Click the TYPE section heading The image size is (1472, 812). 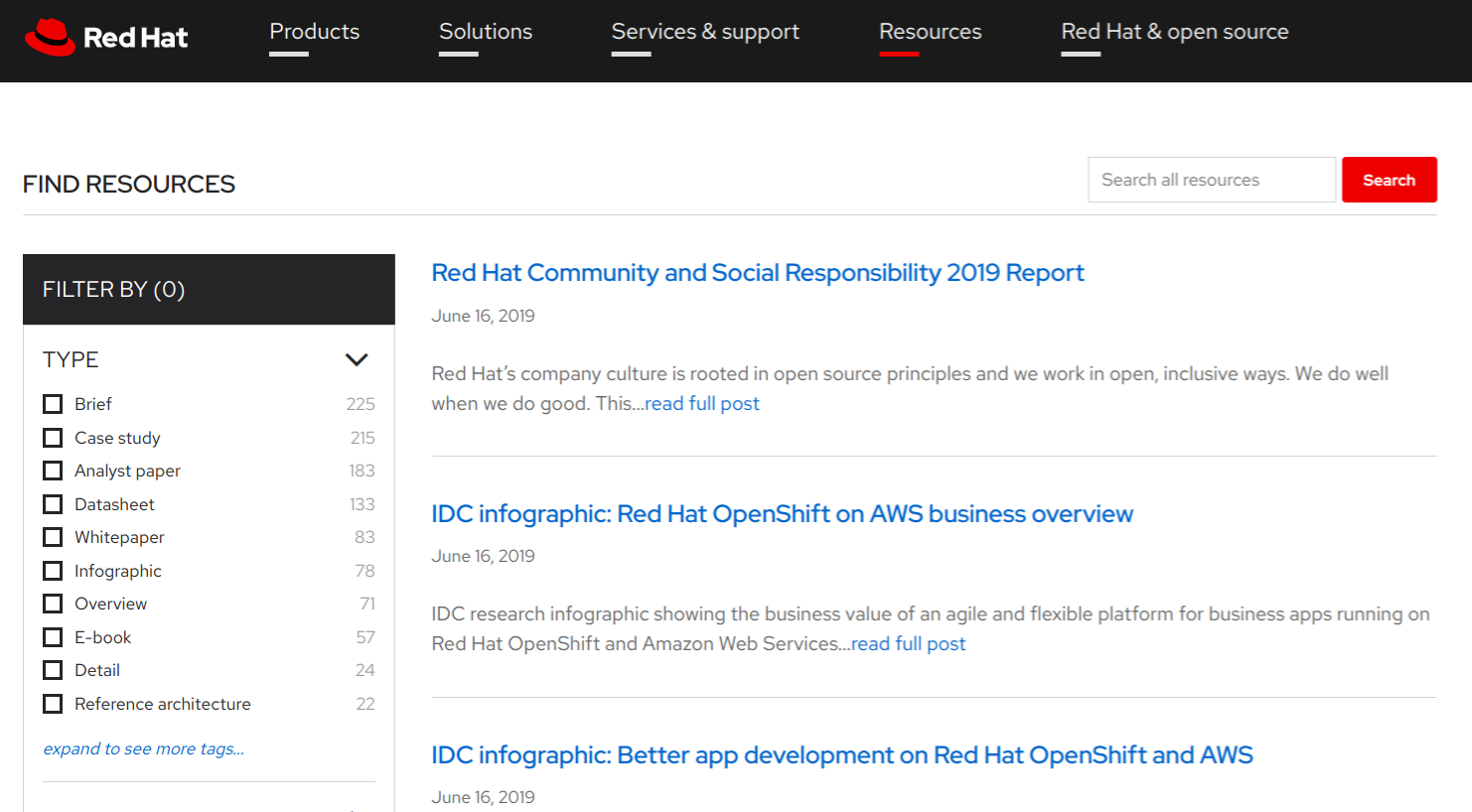click(x=71, y=359)
